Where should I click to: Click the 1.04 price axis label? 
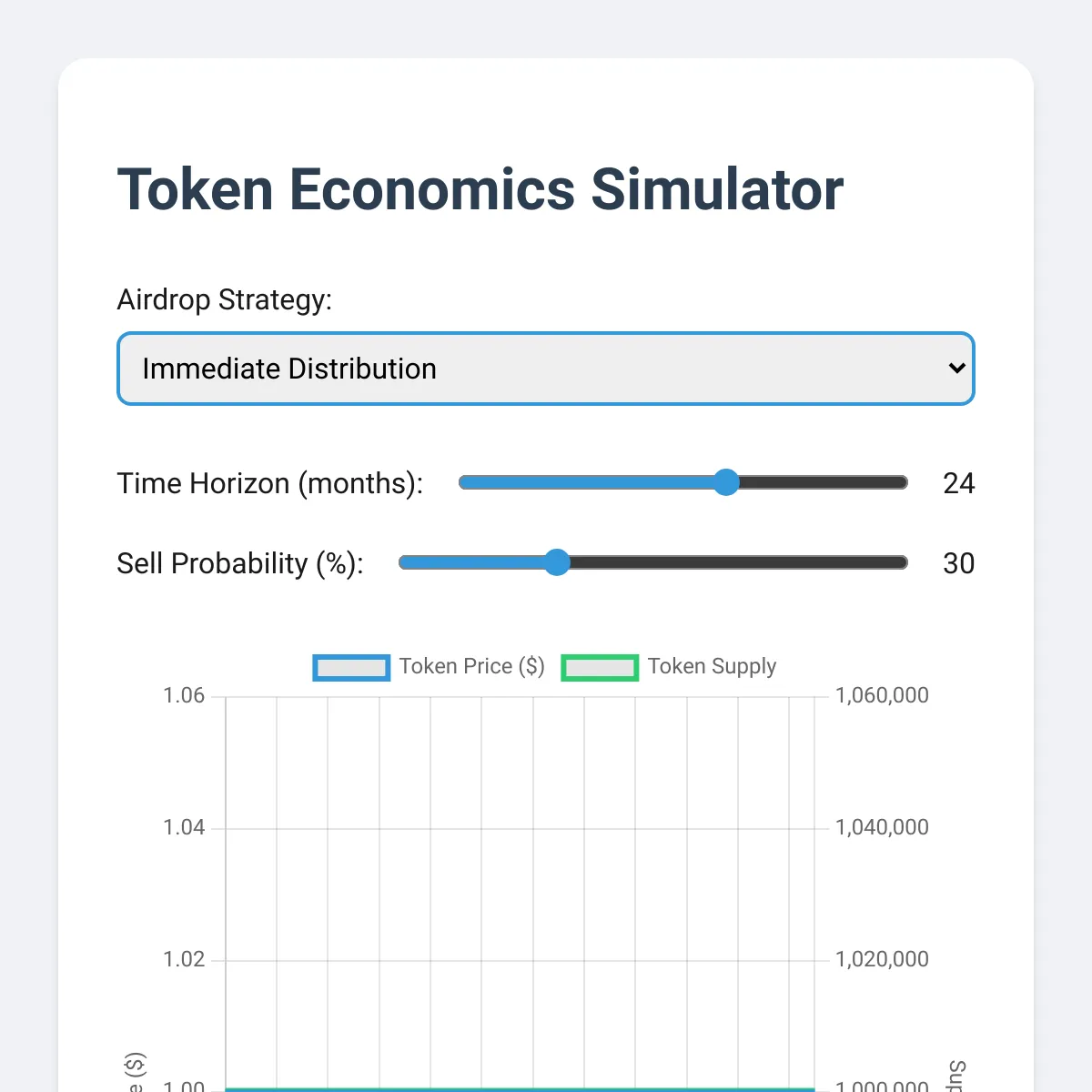pyautogui.click(x=185, y=827)
